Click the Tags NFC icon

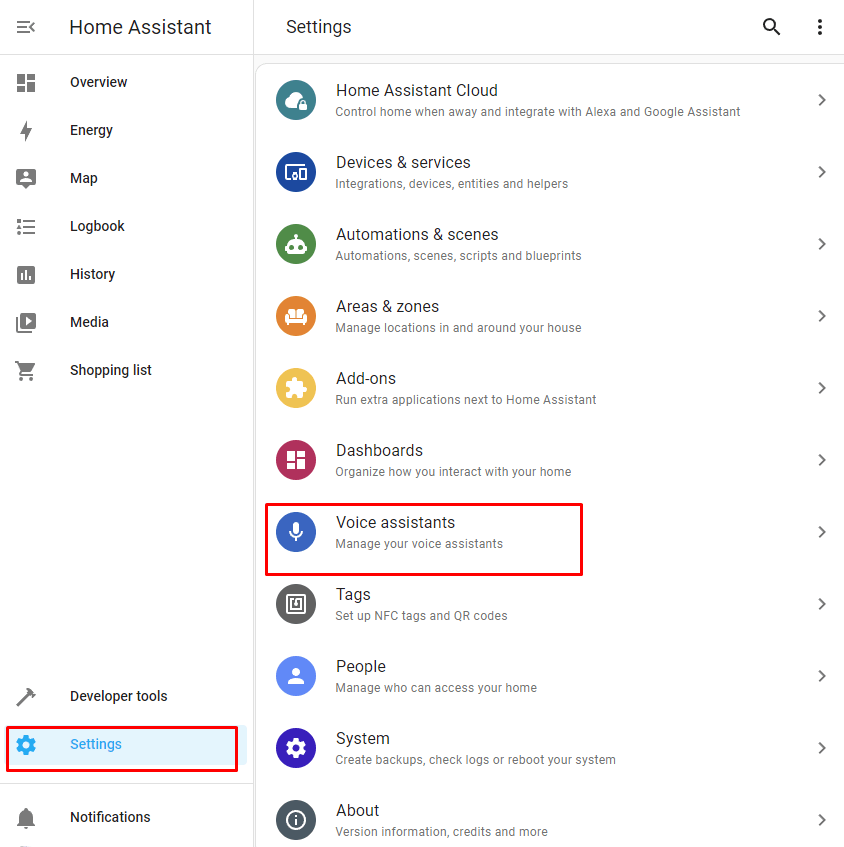click(296, 604)
